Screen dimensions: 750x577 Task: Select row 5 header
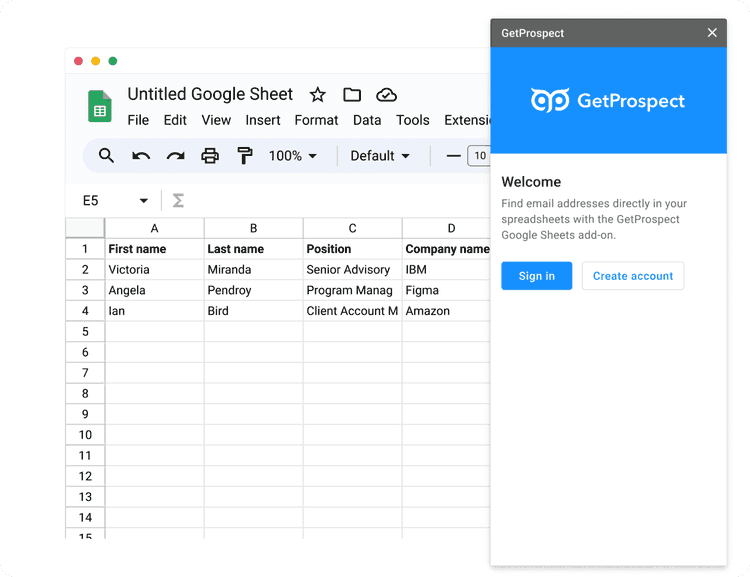click(85, 332)
